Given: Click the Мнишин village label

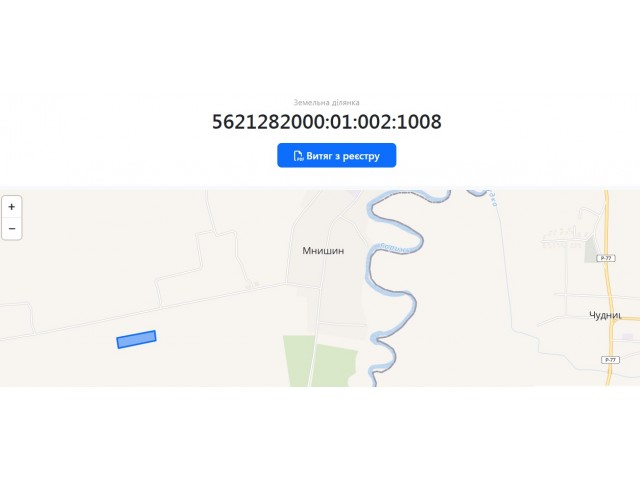Looking at the screenshot, I should (323, 251).
